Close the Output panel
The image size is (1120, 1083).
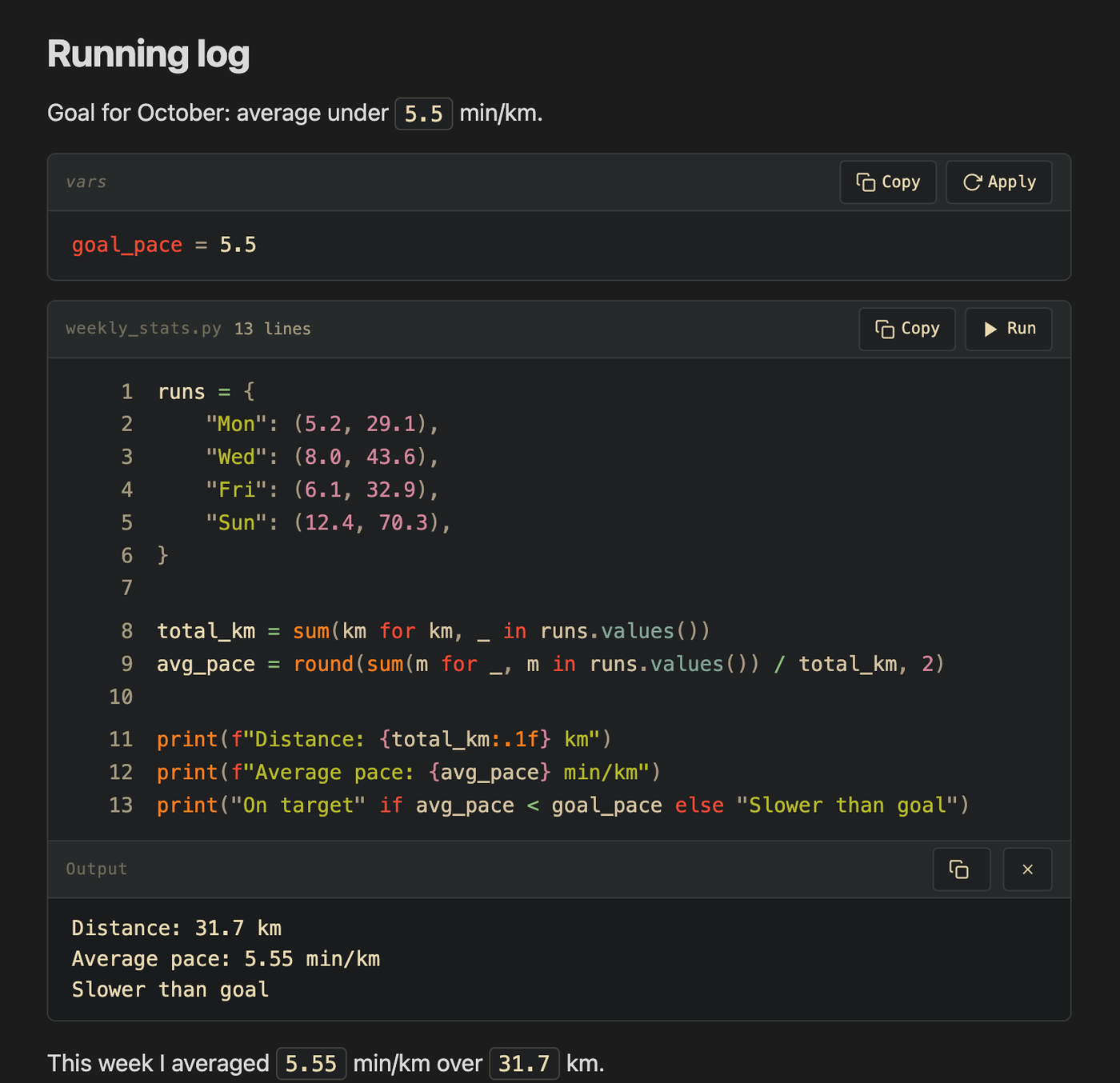tap(1028, 869)
